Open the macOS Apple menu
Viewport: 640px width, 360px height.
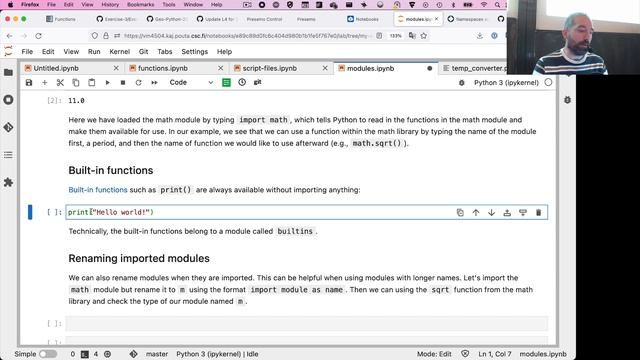[x=11, y=5]
